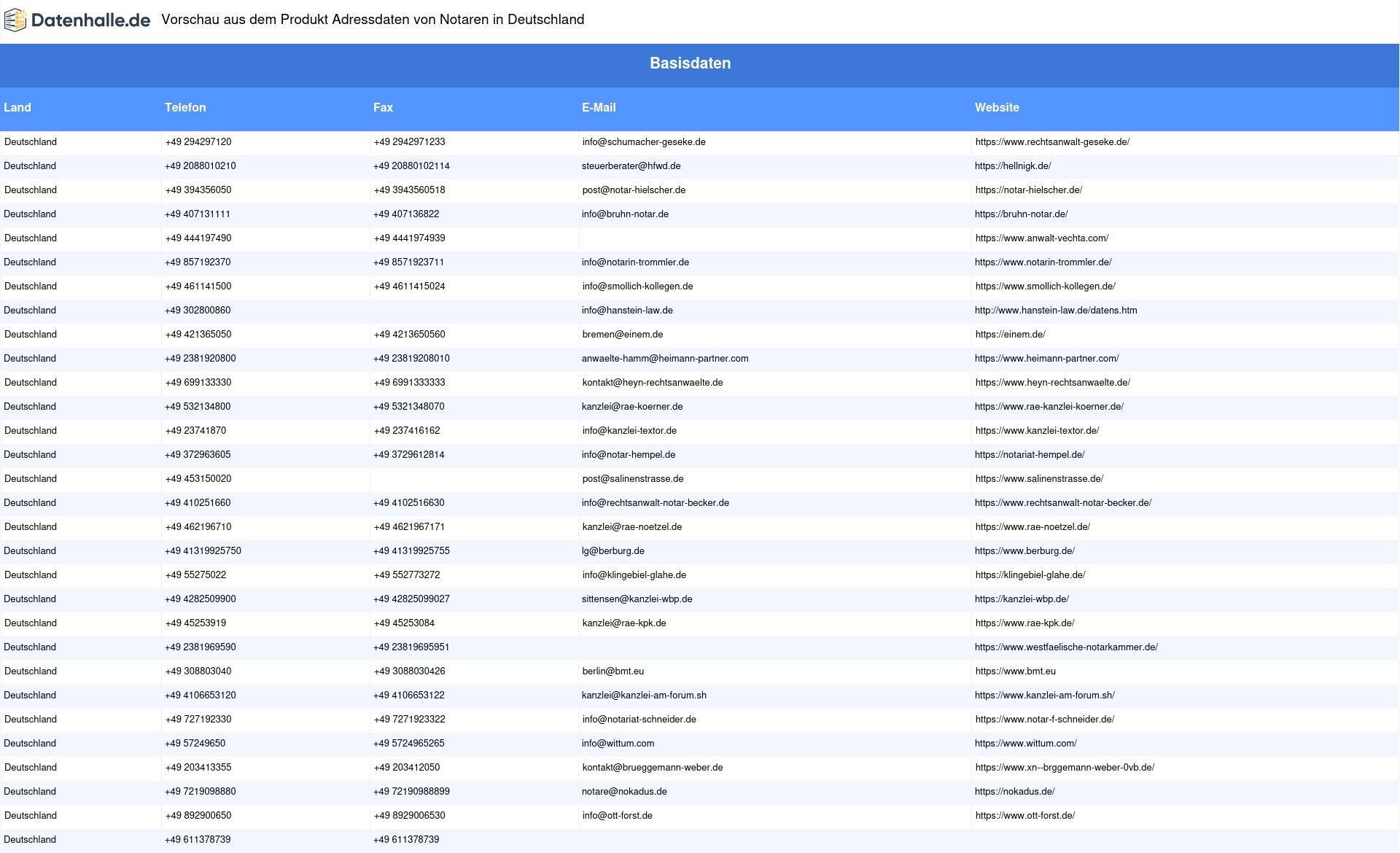Image resolution: width=1400 pixels, height=853 pixels.
Task: Click the Land column header
Action: coord(17,107)
